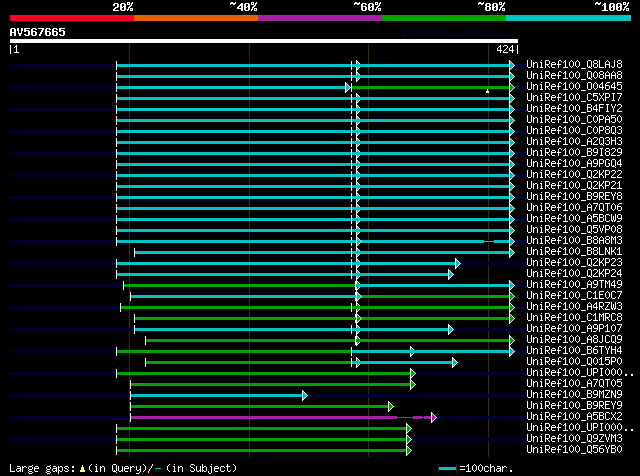640x476 pixels.
Task: Select the UniRef100_A2Q3H3 label
Action: (574, 141)
